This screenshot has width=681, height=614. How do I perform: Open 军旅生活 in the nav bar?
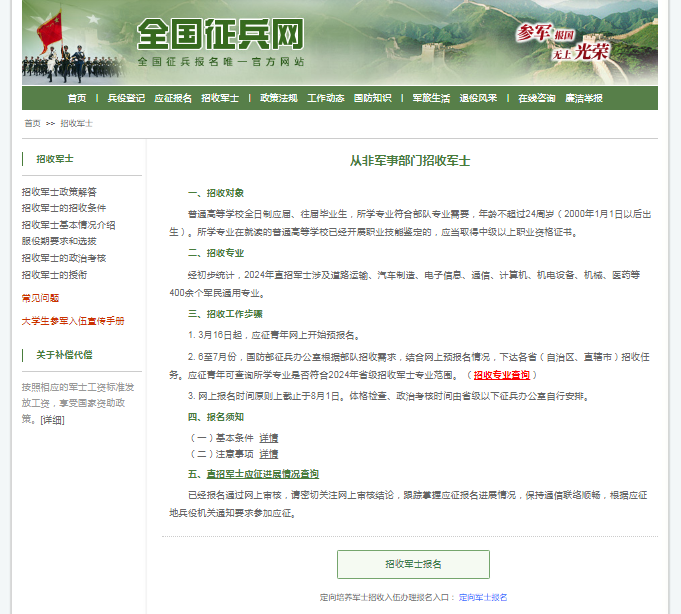[431, 98]
